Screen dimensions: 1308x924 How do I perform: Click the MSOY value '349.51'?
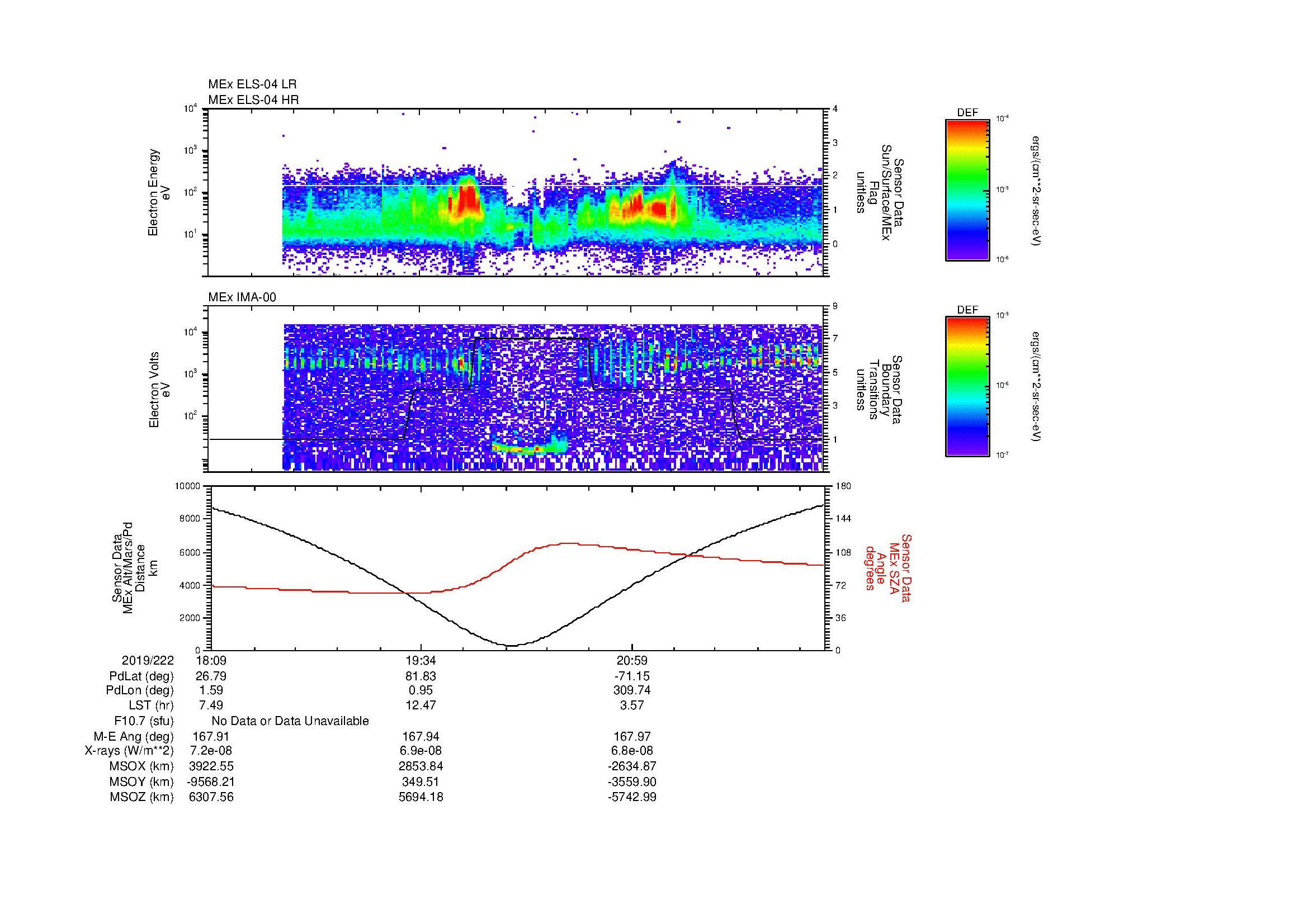coord(421,782)
